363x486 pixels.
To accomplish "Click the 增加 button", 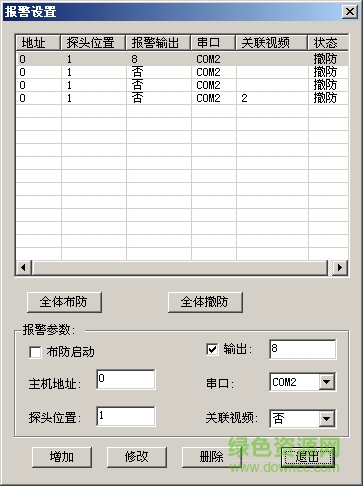I will [62, 457].
